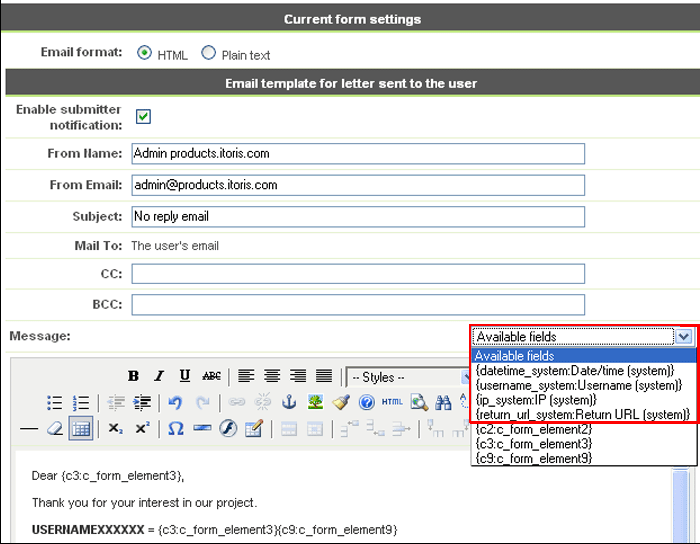
Task: Apply superscript formatting
Action: pos(142,429)
